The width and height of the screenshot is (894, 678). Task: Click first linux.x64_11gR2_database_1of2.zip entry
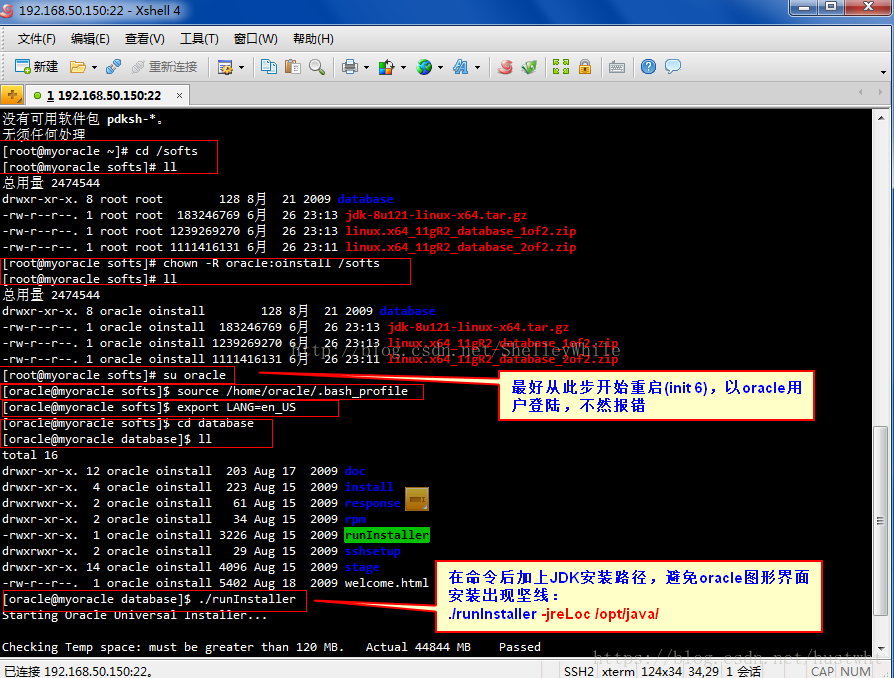461,231
